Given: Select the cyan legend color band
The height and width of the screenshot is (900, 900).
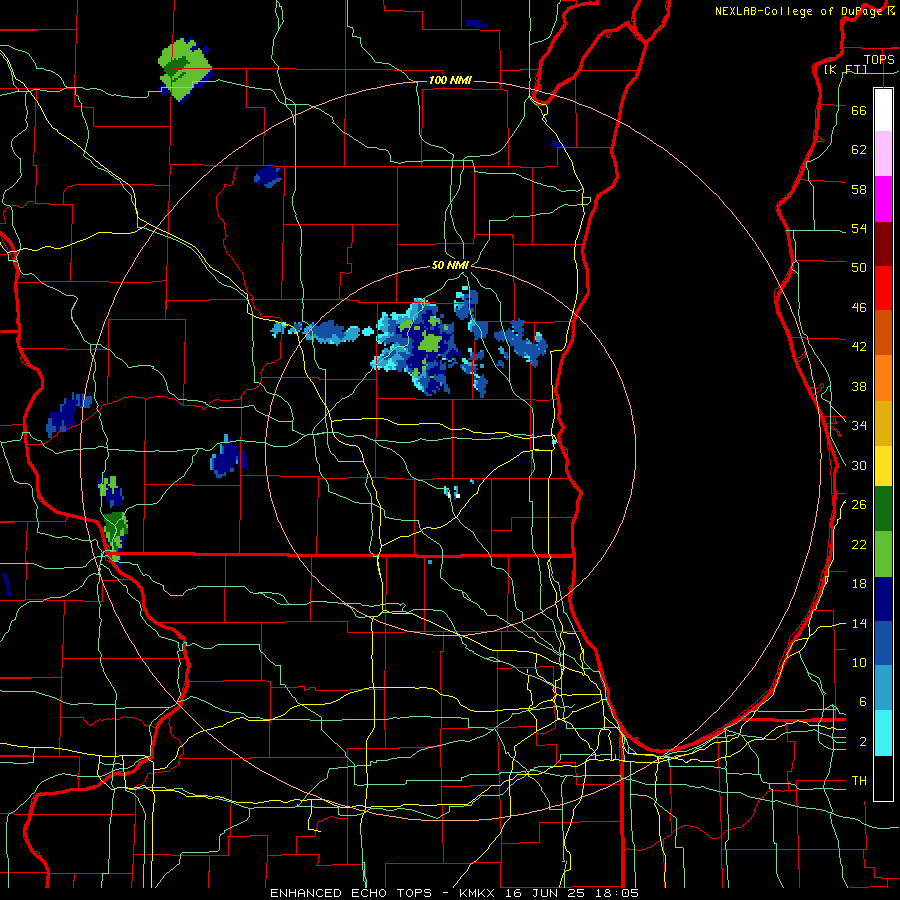Looking at the screenshot, I should [883, 734].
